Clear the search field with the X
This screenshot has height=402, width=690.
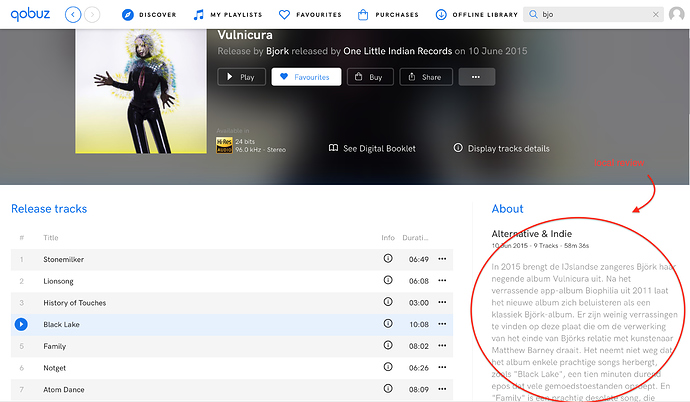(x=656, y=15)
